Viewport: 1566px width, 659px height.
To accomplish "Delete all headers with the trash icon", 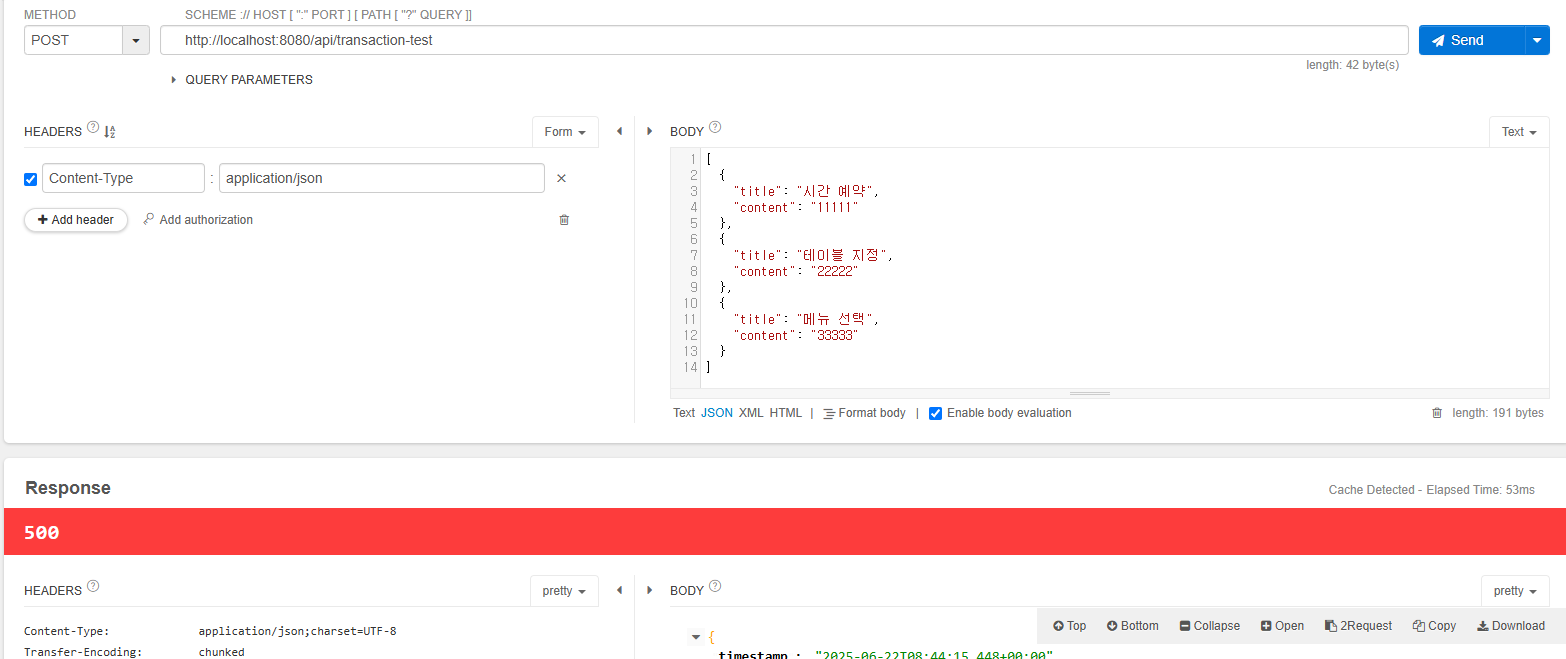I will [564, 220].
